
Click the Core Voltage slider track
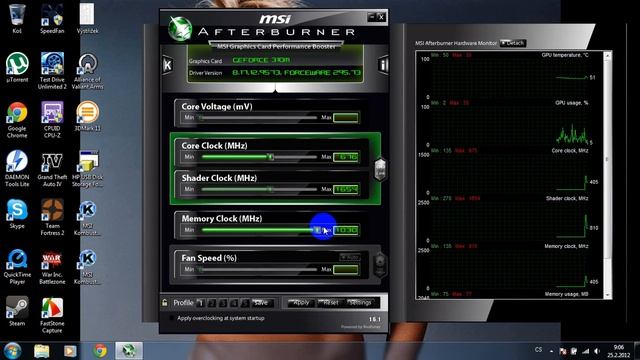pyautogui.click(x=259, y=118)
